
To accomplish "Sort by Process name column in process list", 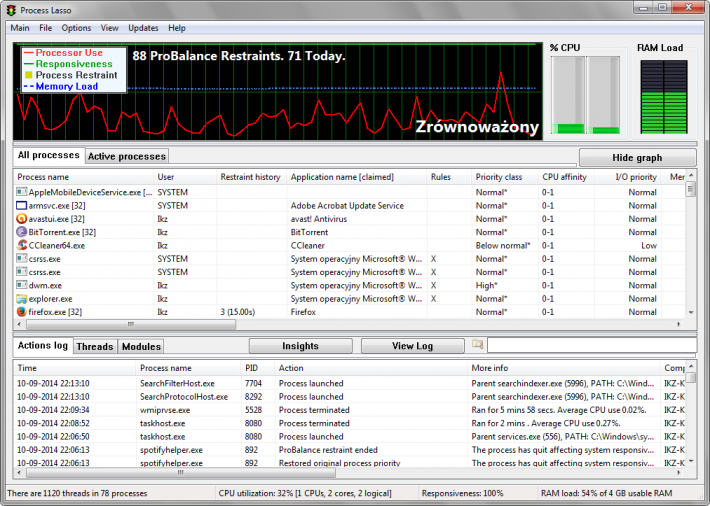I will click(83, 177).
